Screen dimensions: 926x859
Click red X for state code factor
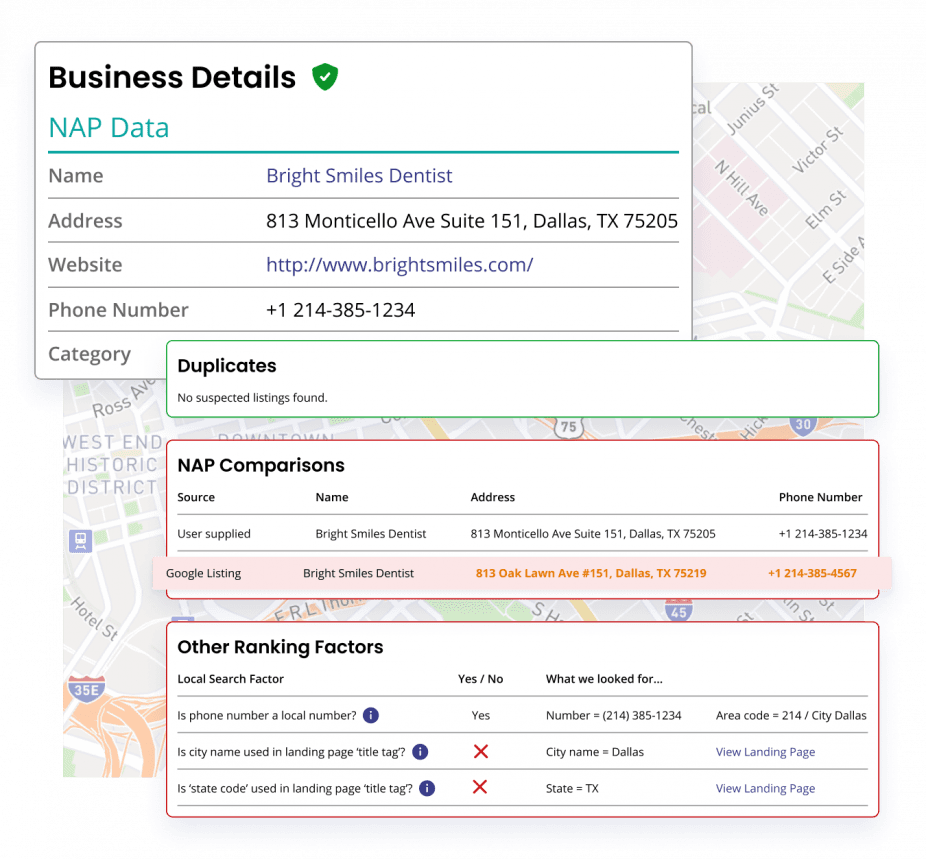tap(480, 787)
